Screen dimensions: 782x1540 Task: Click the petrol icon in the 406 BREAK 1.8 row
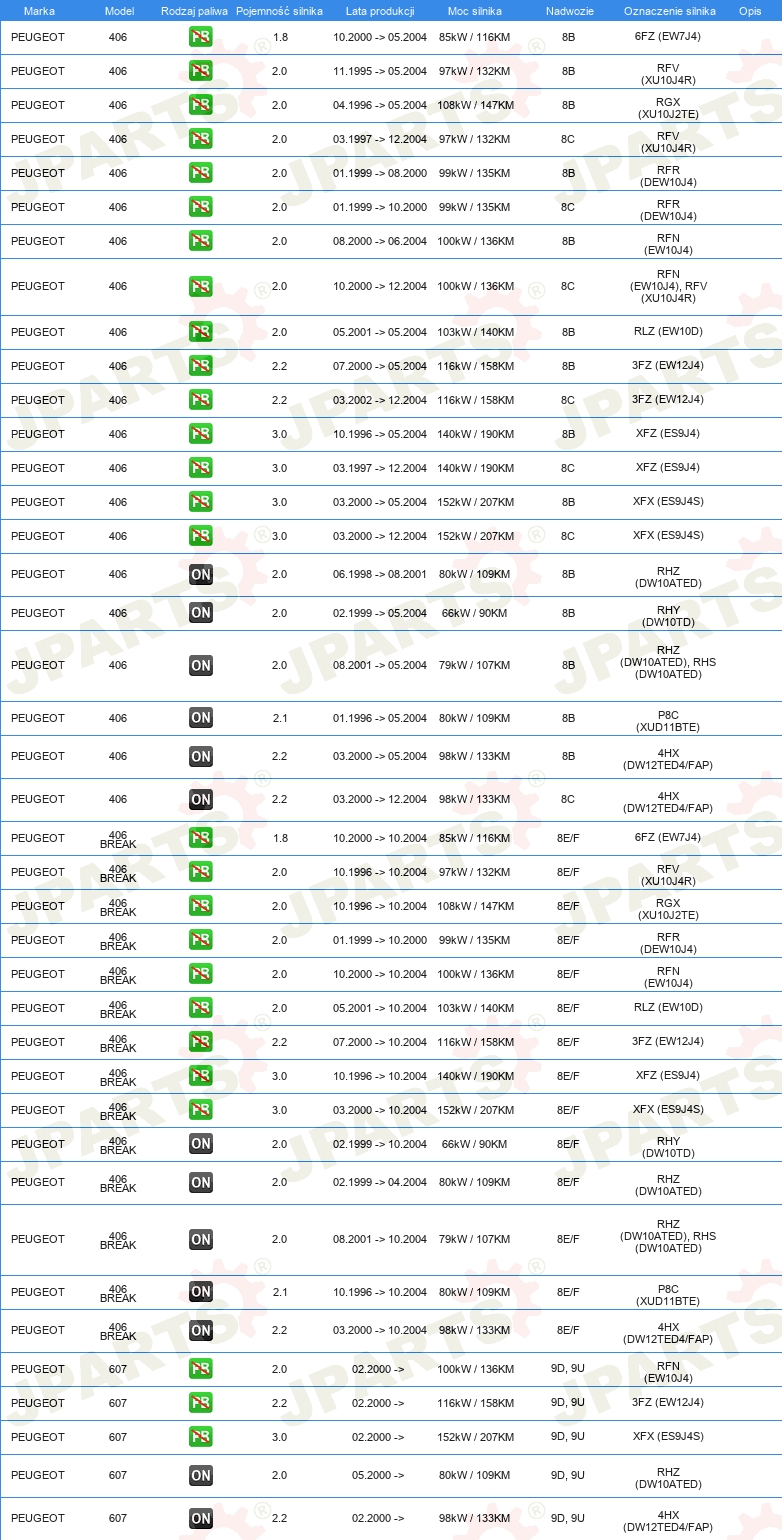pos(201,838)
